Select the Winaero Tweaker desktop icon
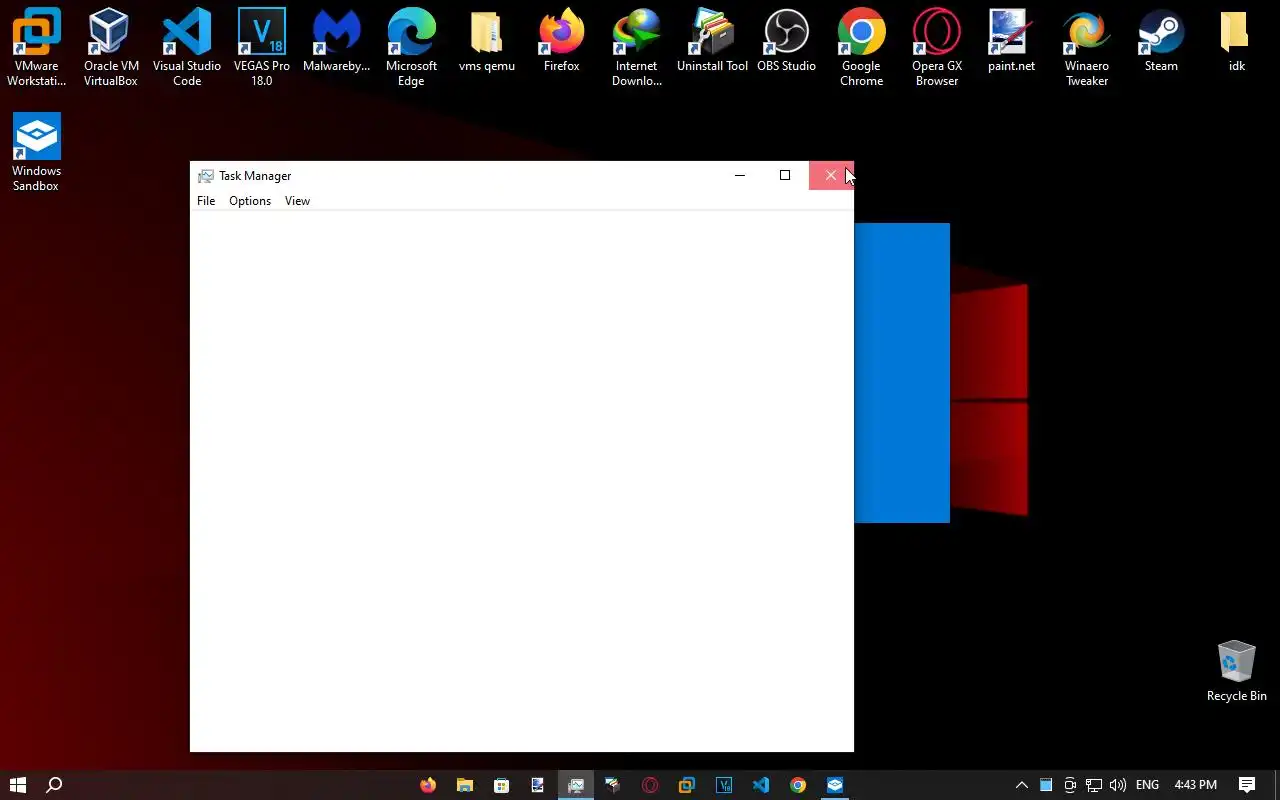Screen dimensions: 1280x800 point(1086,46)
